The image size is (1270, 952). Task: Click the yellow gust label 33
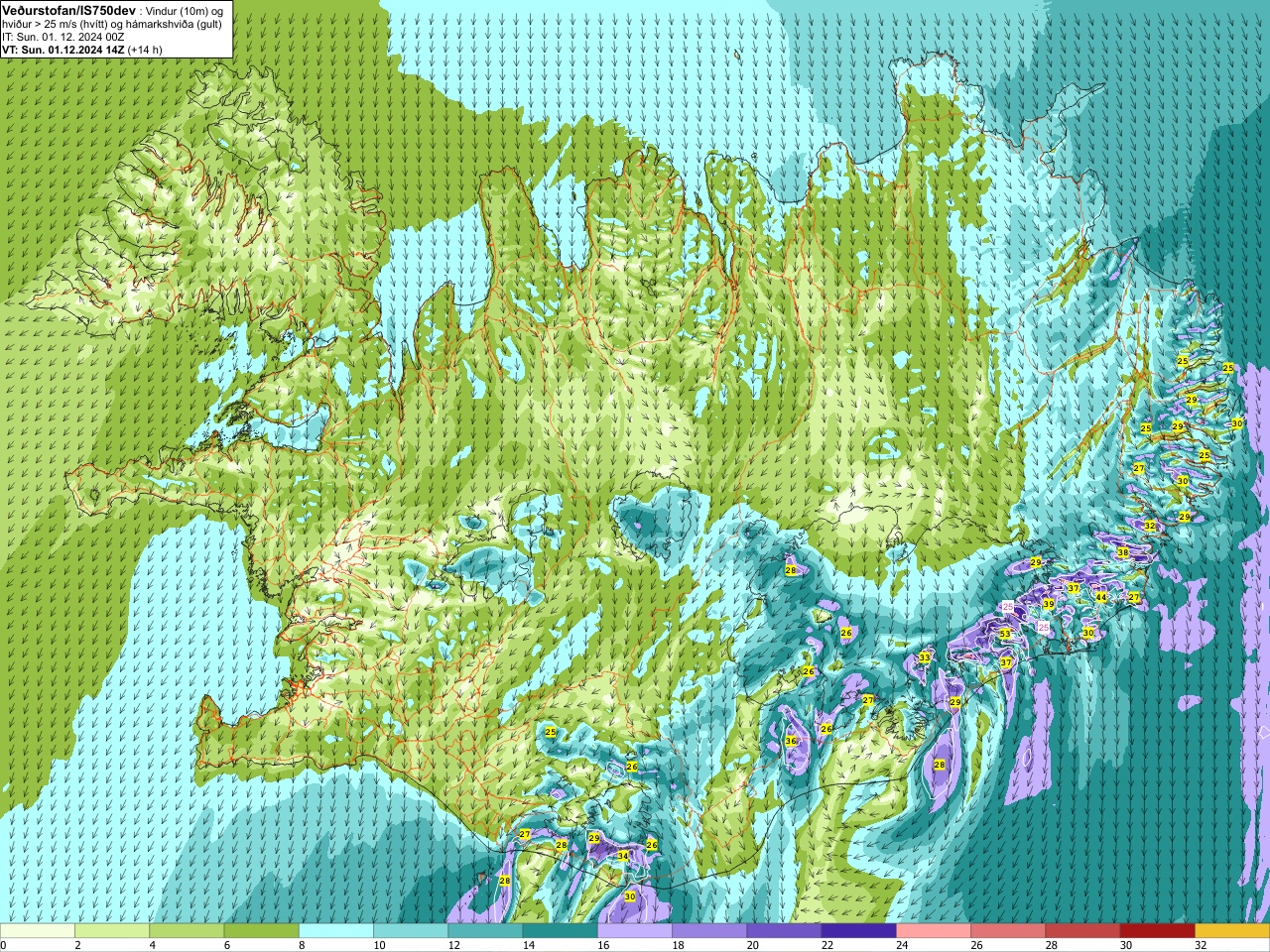click(x=925, y=657)
